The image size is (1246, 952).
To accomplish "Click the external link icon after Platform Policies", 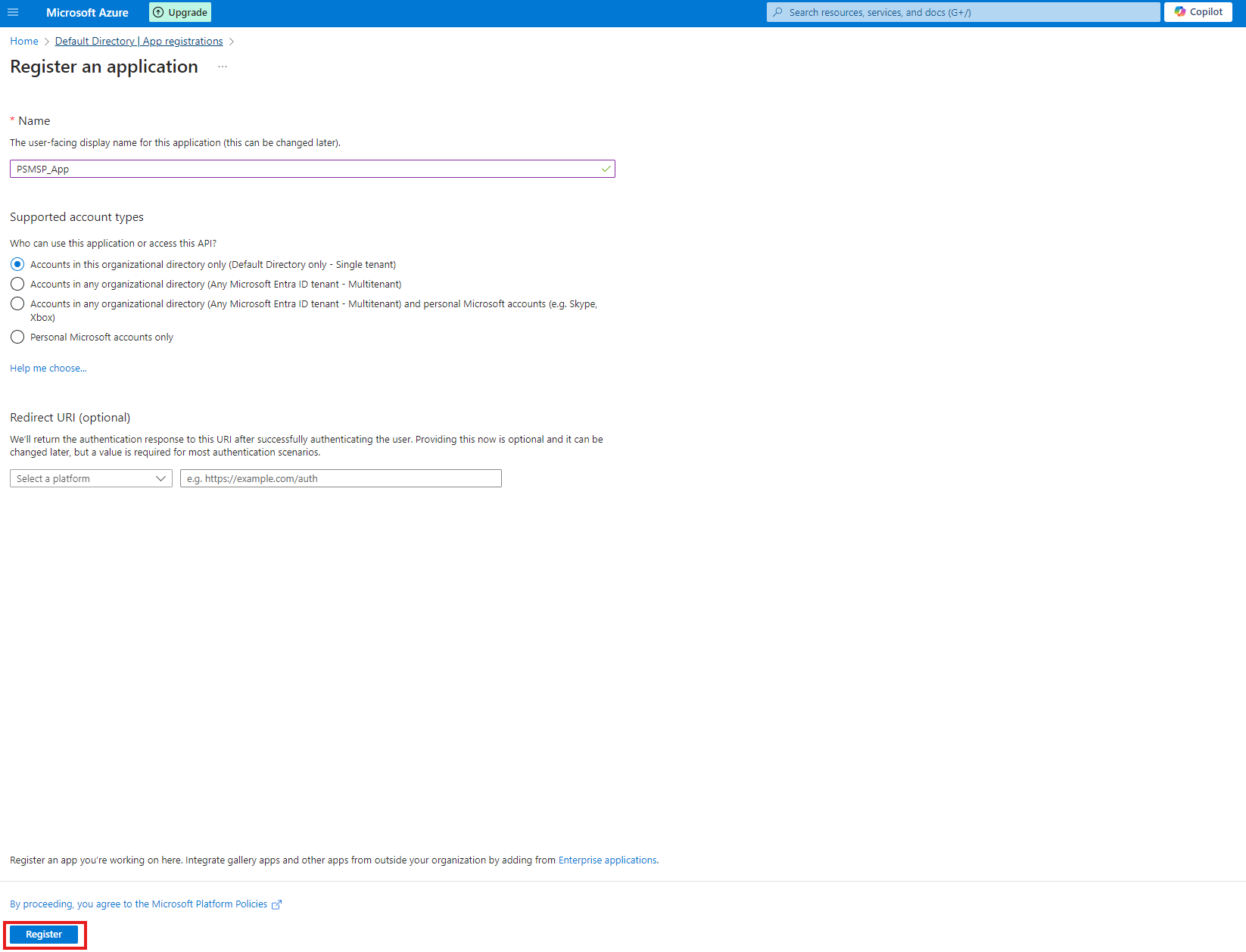I will tap(277, 904).
